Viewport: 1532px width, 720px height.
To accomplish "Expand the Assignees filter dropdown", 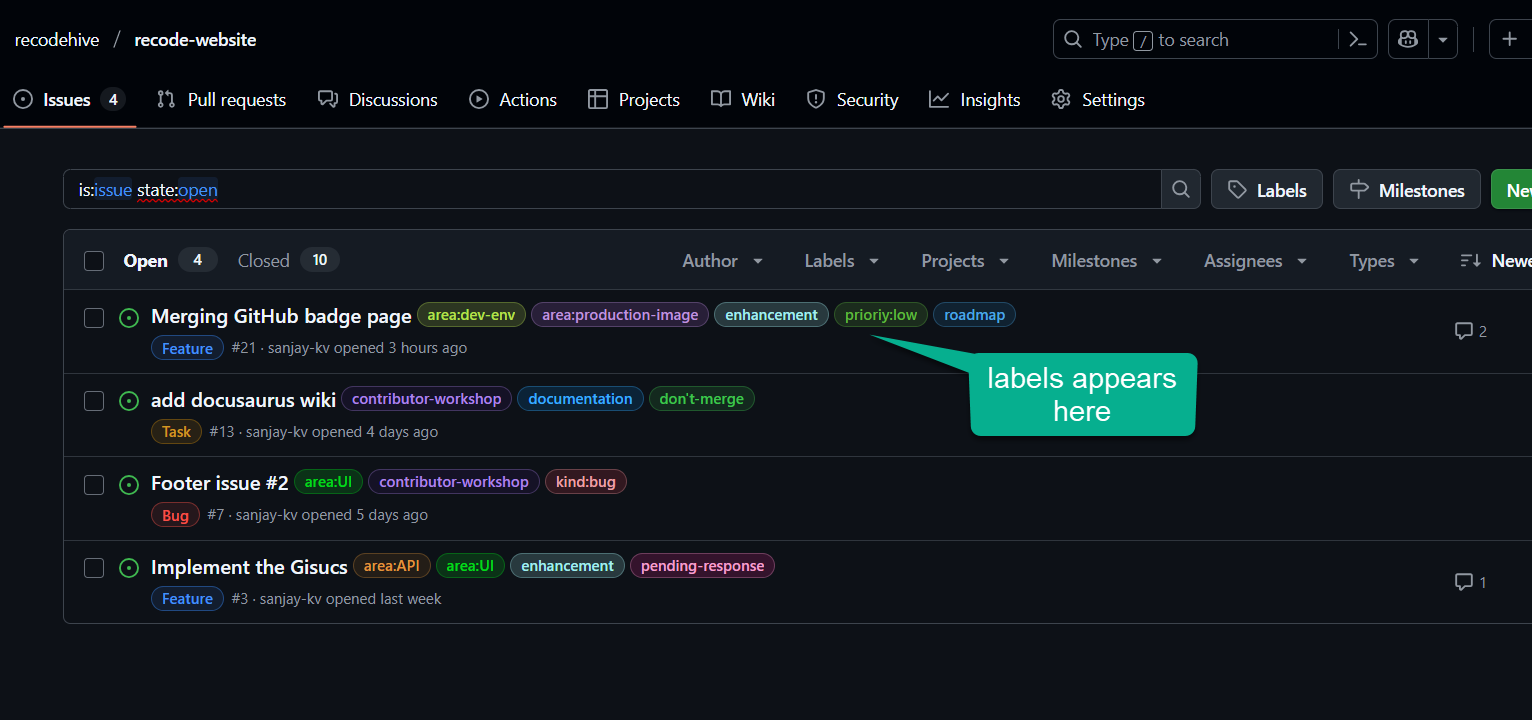I will [1255, 261].
